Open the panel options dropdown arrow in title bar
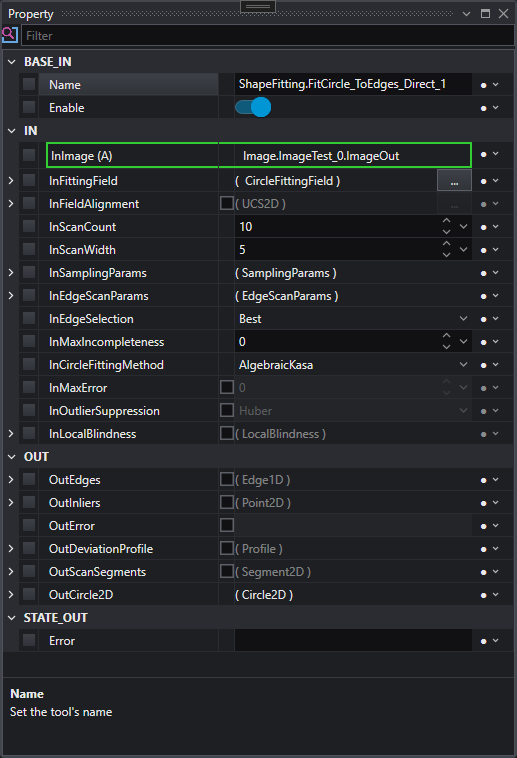Screen dimensions: 517x758 click(x=466, y=14)
